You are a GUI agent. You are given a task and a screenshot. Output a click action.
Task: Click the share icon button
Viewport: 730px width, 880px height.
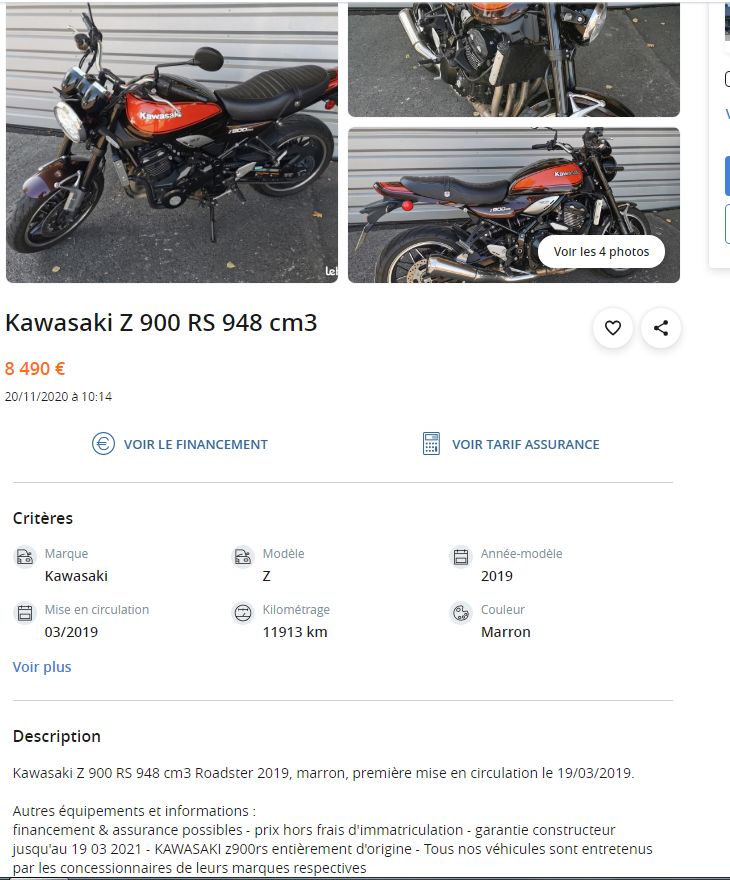click(x=661, y=328)
